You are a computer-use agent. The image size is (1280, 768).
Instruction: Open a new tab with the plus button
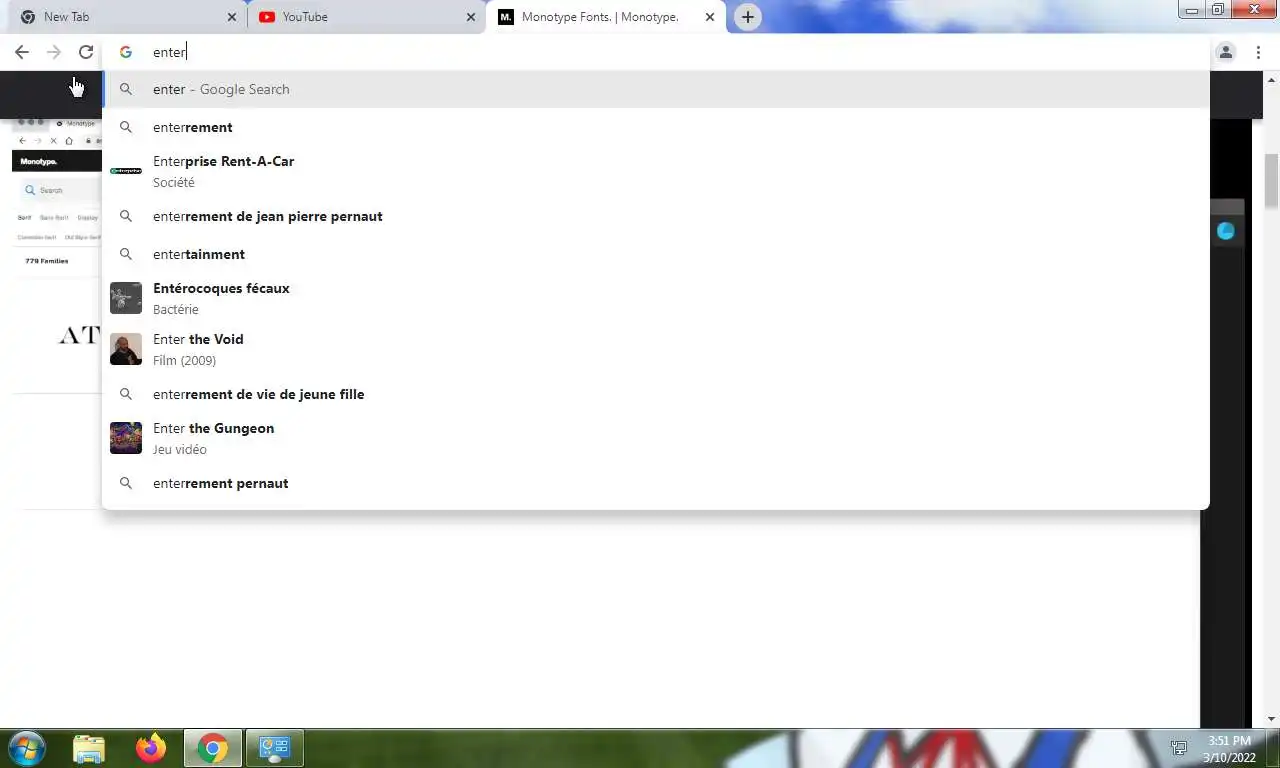click(x=748, y=17)
